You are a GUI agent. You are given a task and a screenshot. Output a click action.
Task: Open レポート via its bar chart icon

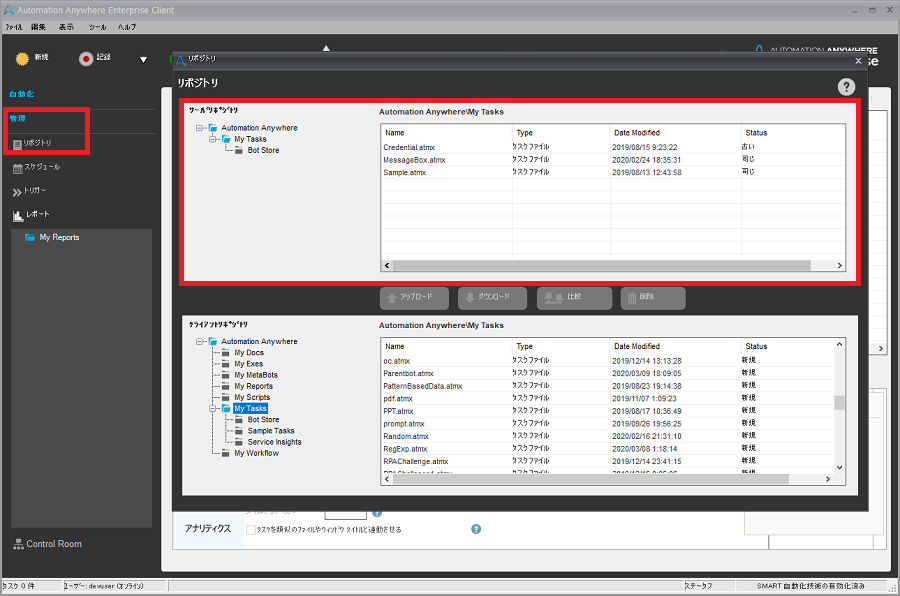pyautogui.click(x=18, y=216)
